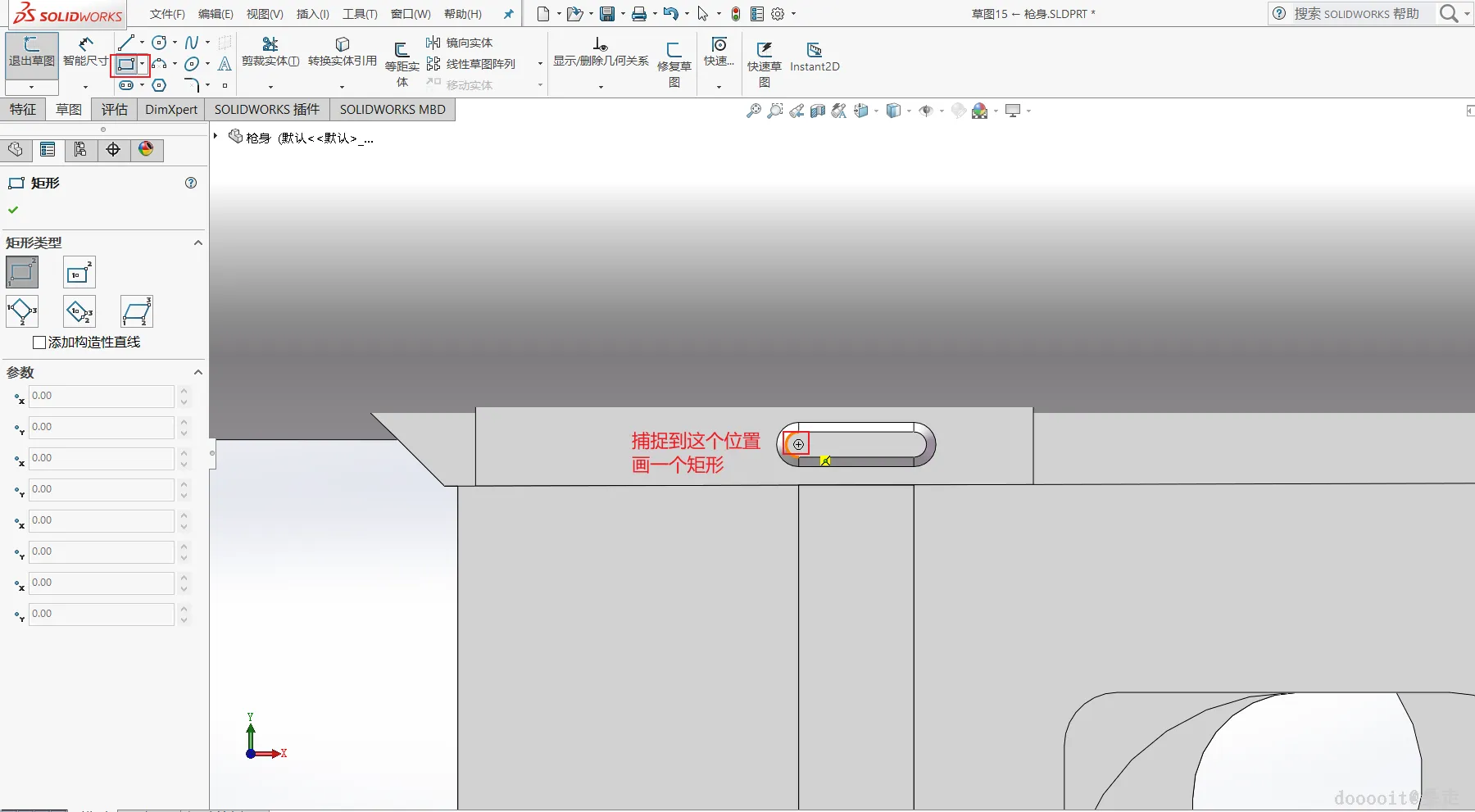Open the 文件(F) menu
This screenshot has height=812, width=1475.
click(167, 14)
